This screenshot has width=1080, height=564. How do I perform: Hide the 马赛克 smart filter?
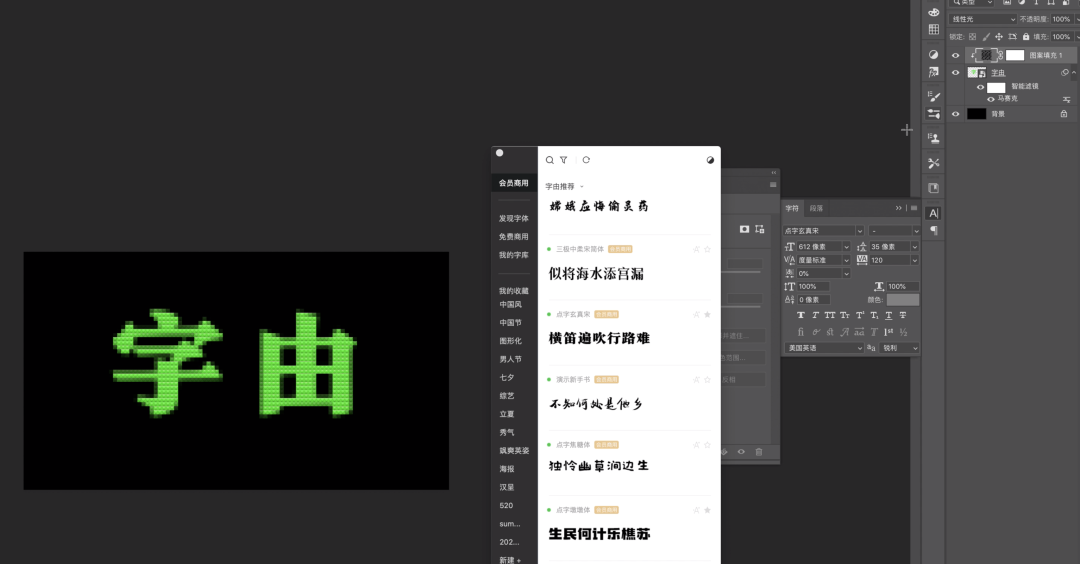[x=991, y=99]
